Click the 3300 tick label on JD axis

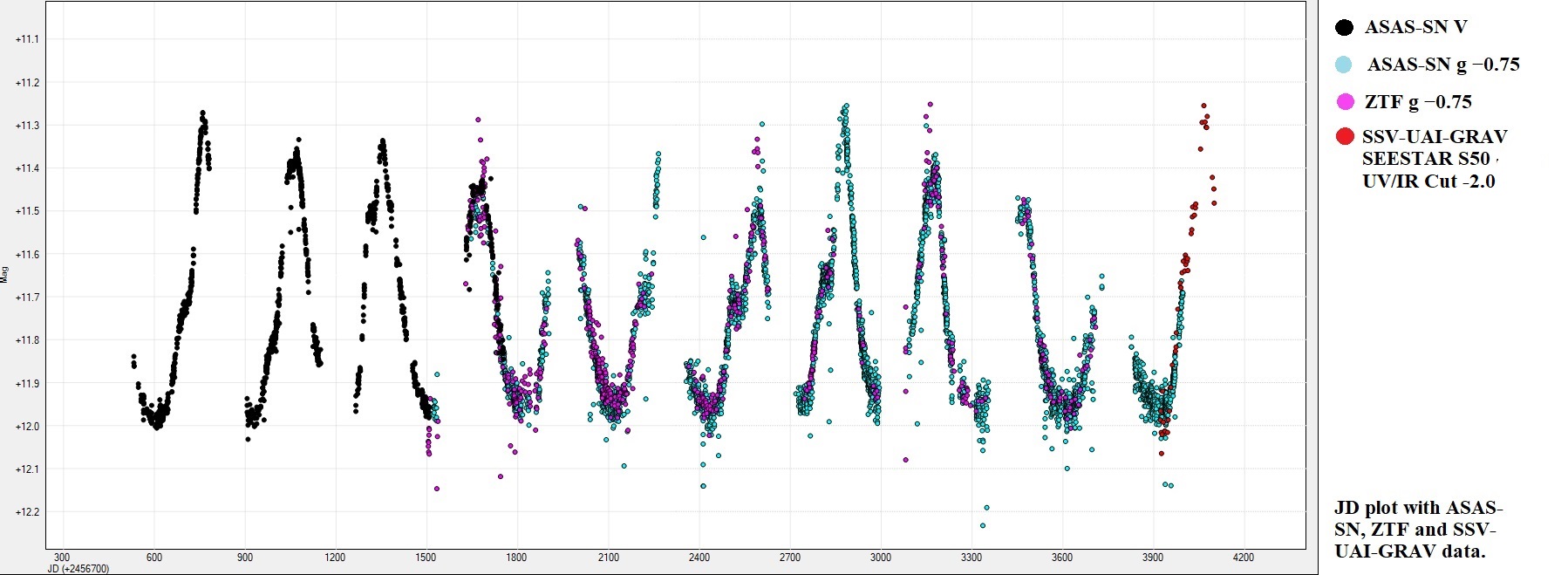coord(971,558)
